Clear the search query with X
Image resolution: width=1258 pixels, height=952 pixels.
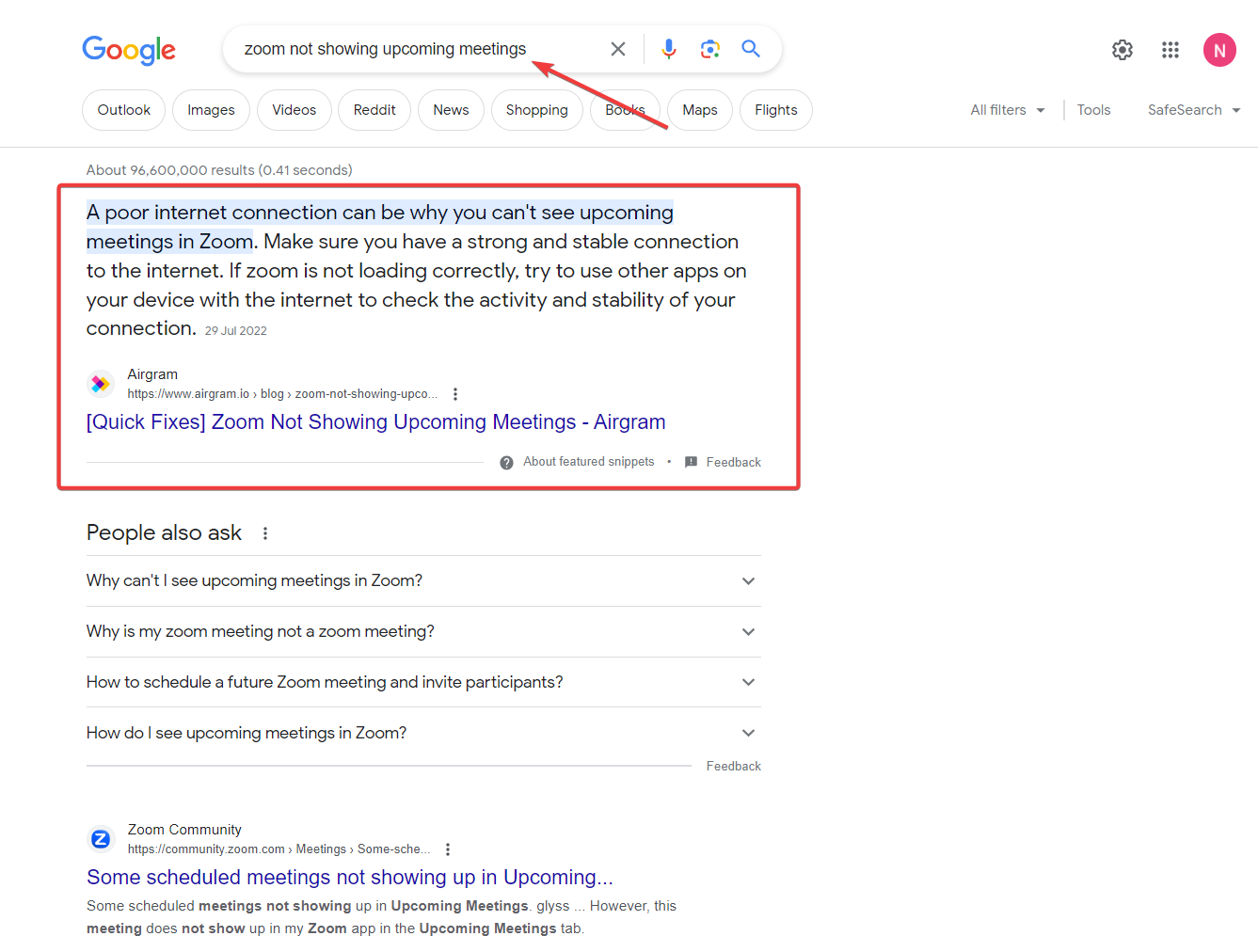(x=618, y=49)
